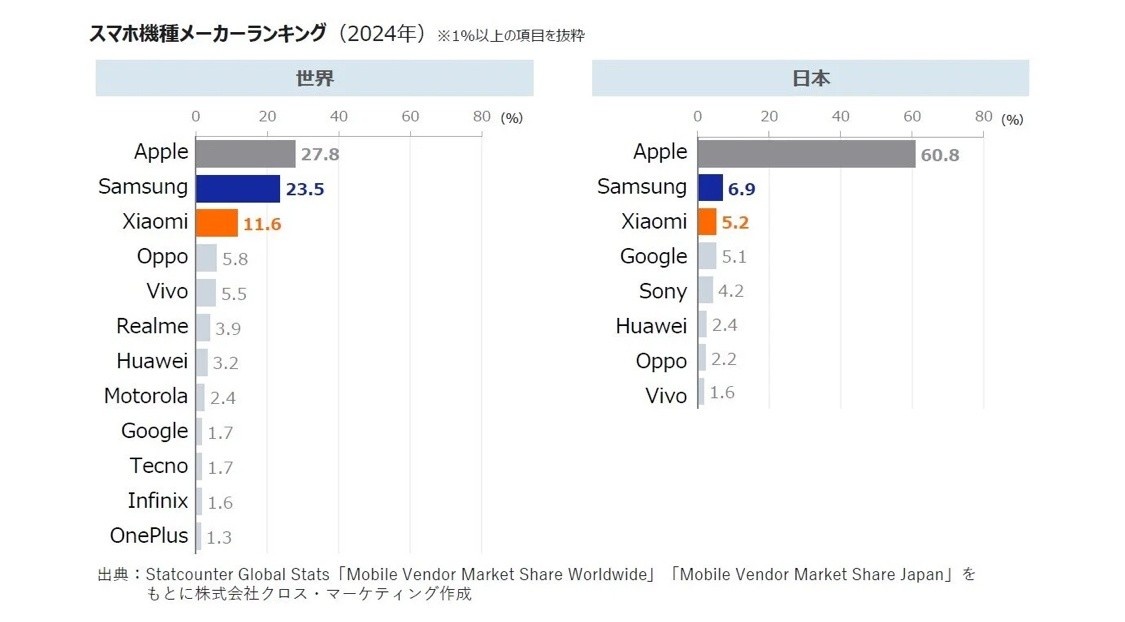The height and width of the screenshot is (622, 1125).
Task: Click Xiaomi's orange bar in the 世界 chart
Action: (x=216, y=223)
